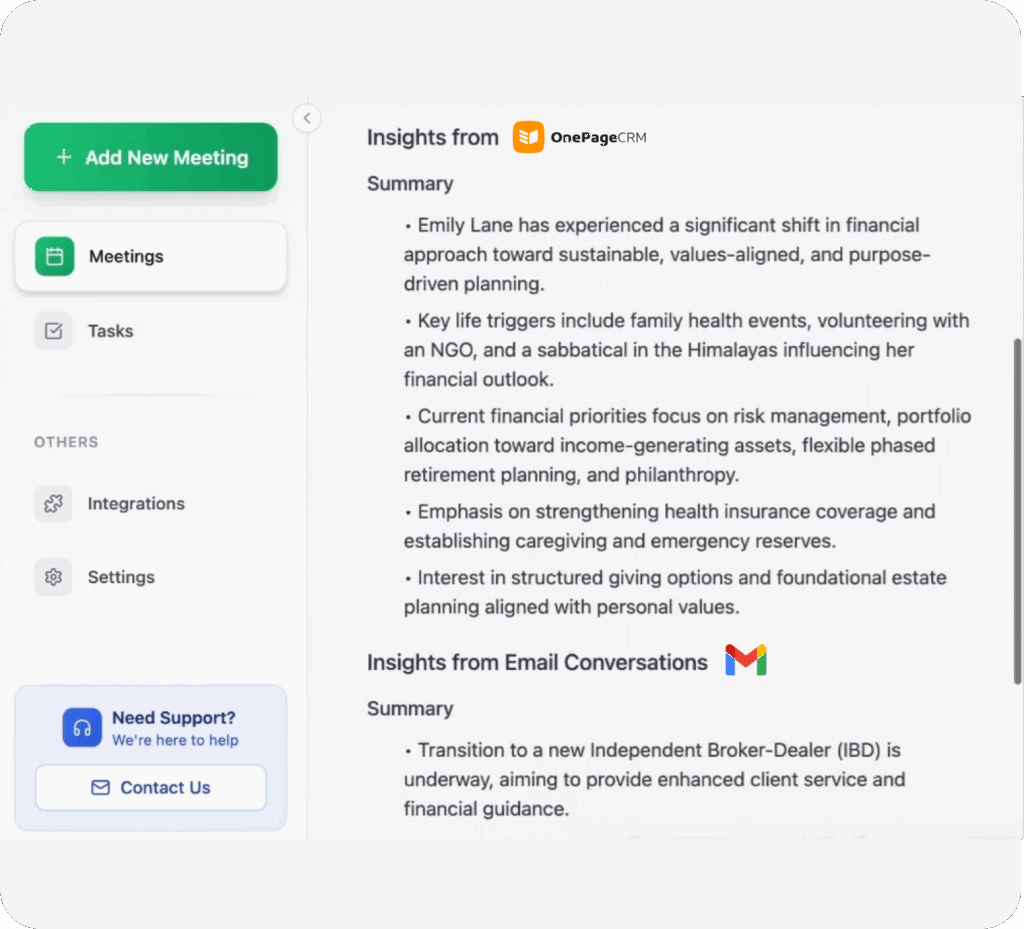Click the We're here to help link
The height and width of the screenshot is (929, 1024).
click(175, 740)
